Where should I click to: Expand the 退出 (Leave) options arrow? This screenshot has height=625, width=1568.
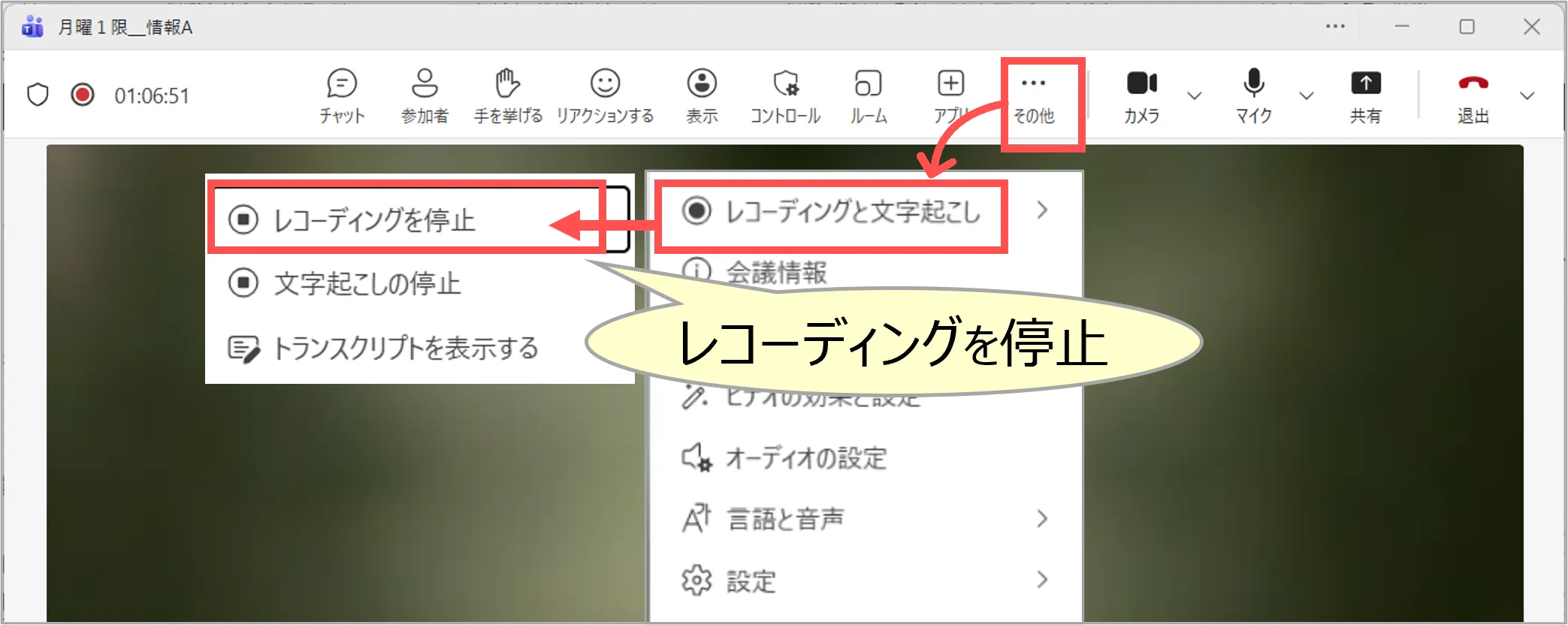(1527, 96)
